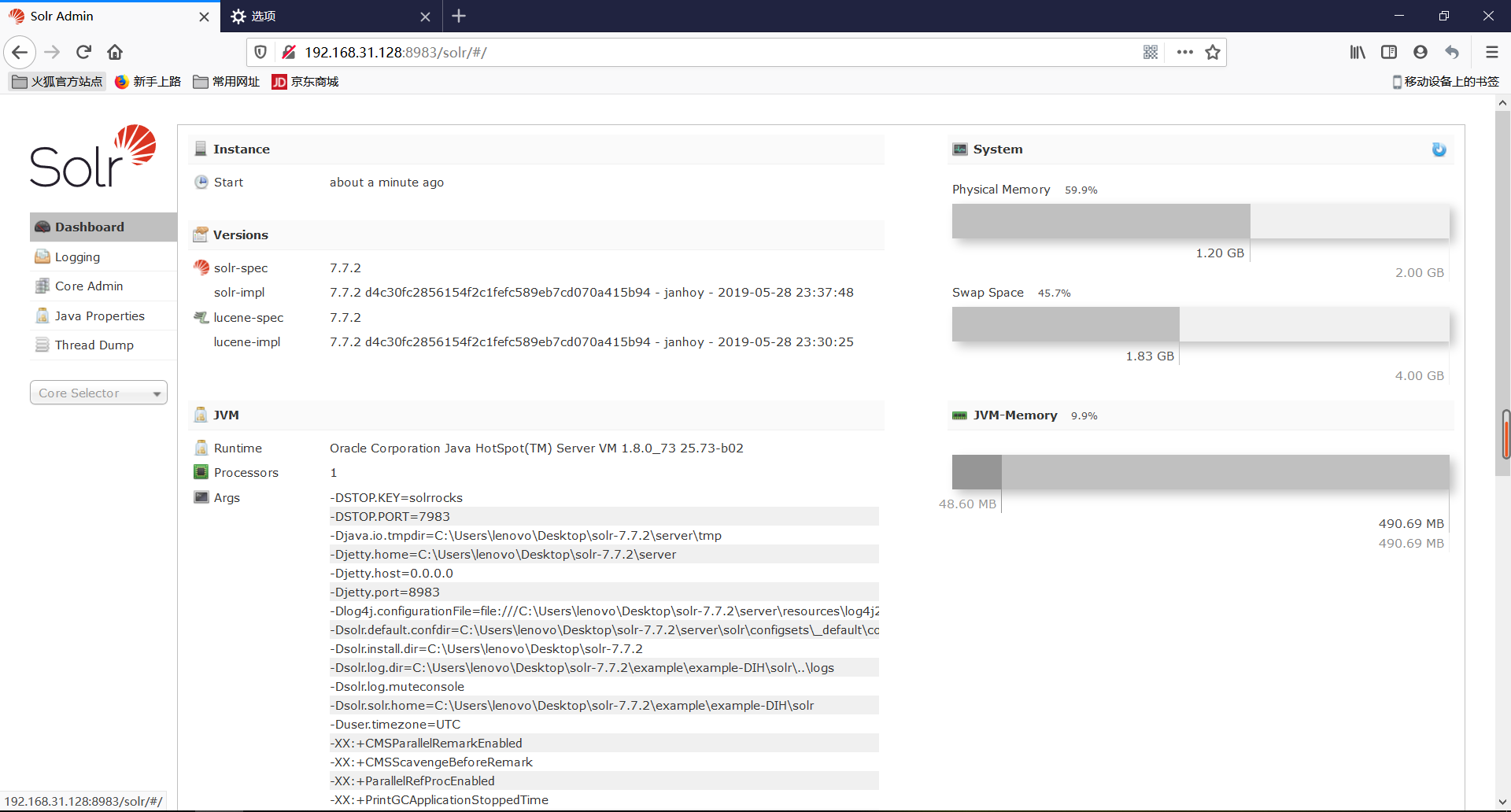Click the Processors label
Viewport: 1511px width, 812px height.
point(246,472)
